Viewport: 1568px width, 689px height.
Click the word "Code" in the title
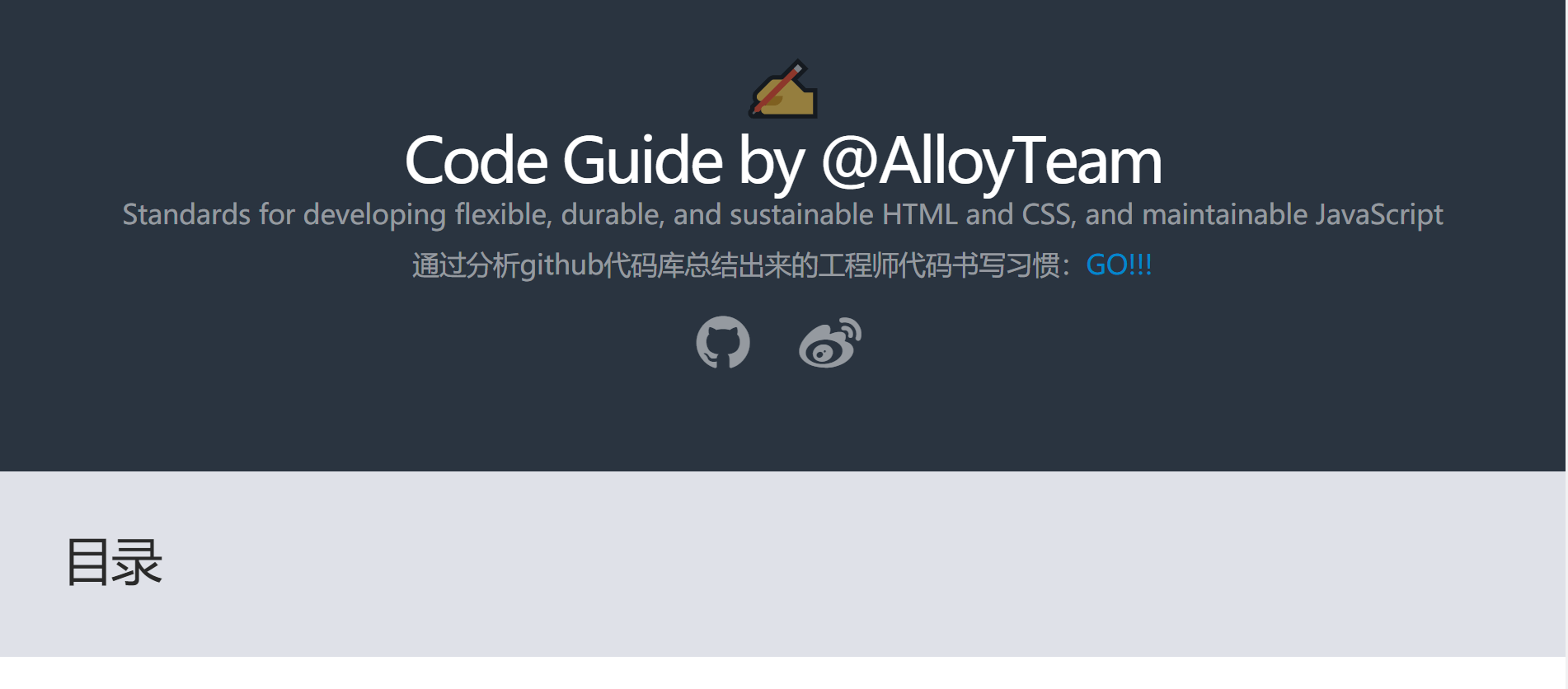pyautogui.click(x=476, y=161)
